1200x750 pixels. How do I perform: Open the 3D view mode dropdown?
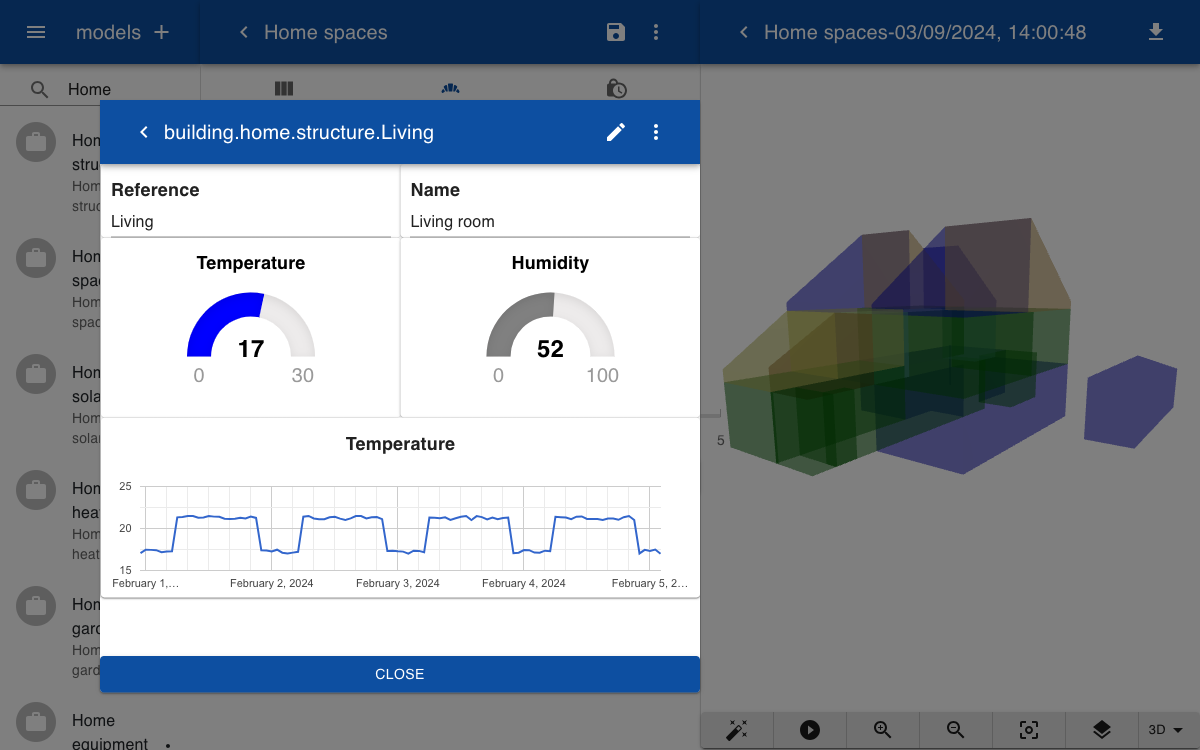[1166, 730]
